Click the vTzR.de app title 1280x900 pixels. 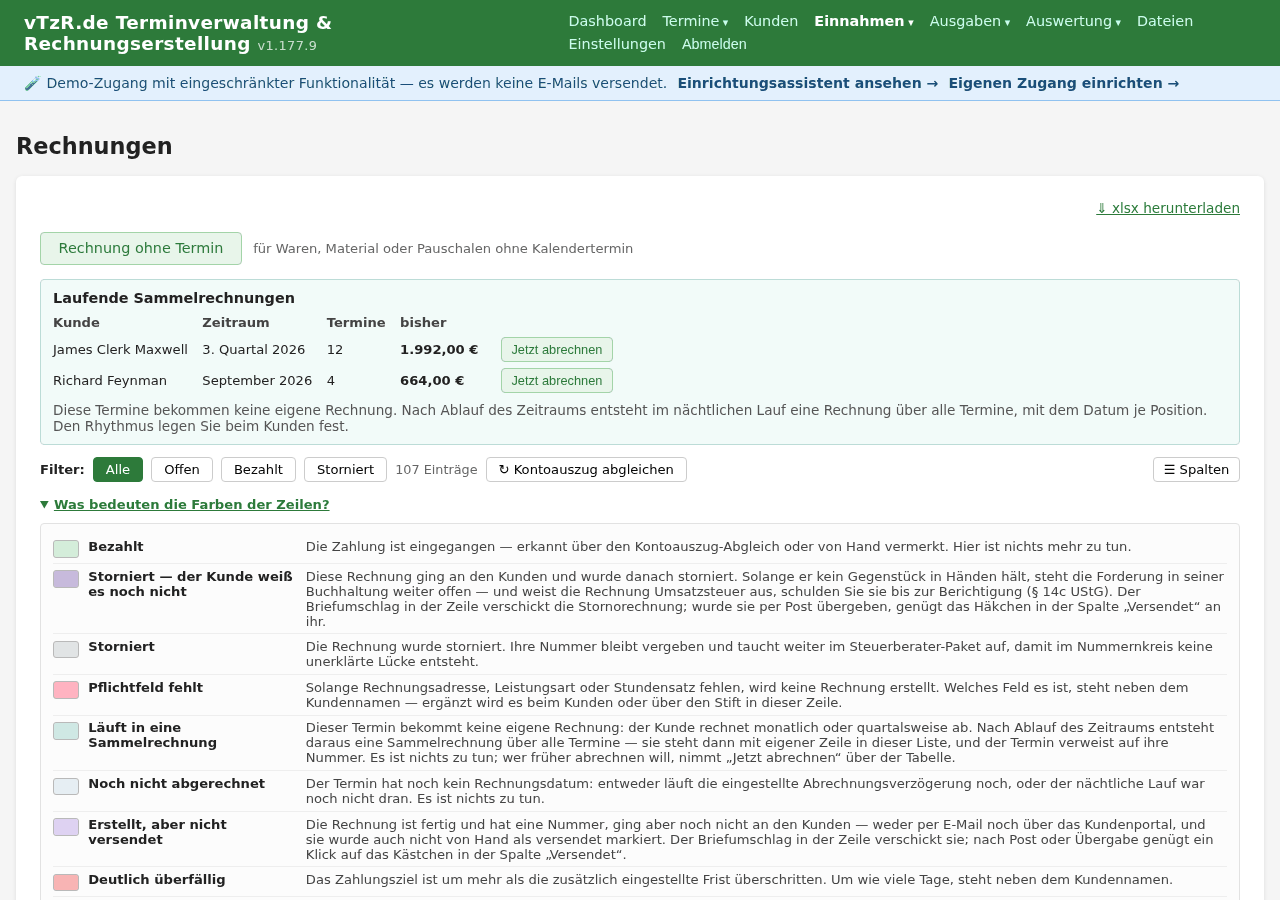pyautogui.click(x=178, y=33)
